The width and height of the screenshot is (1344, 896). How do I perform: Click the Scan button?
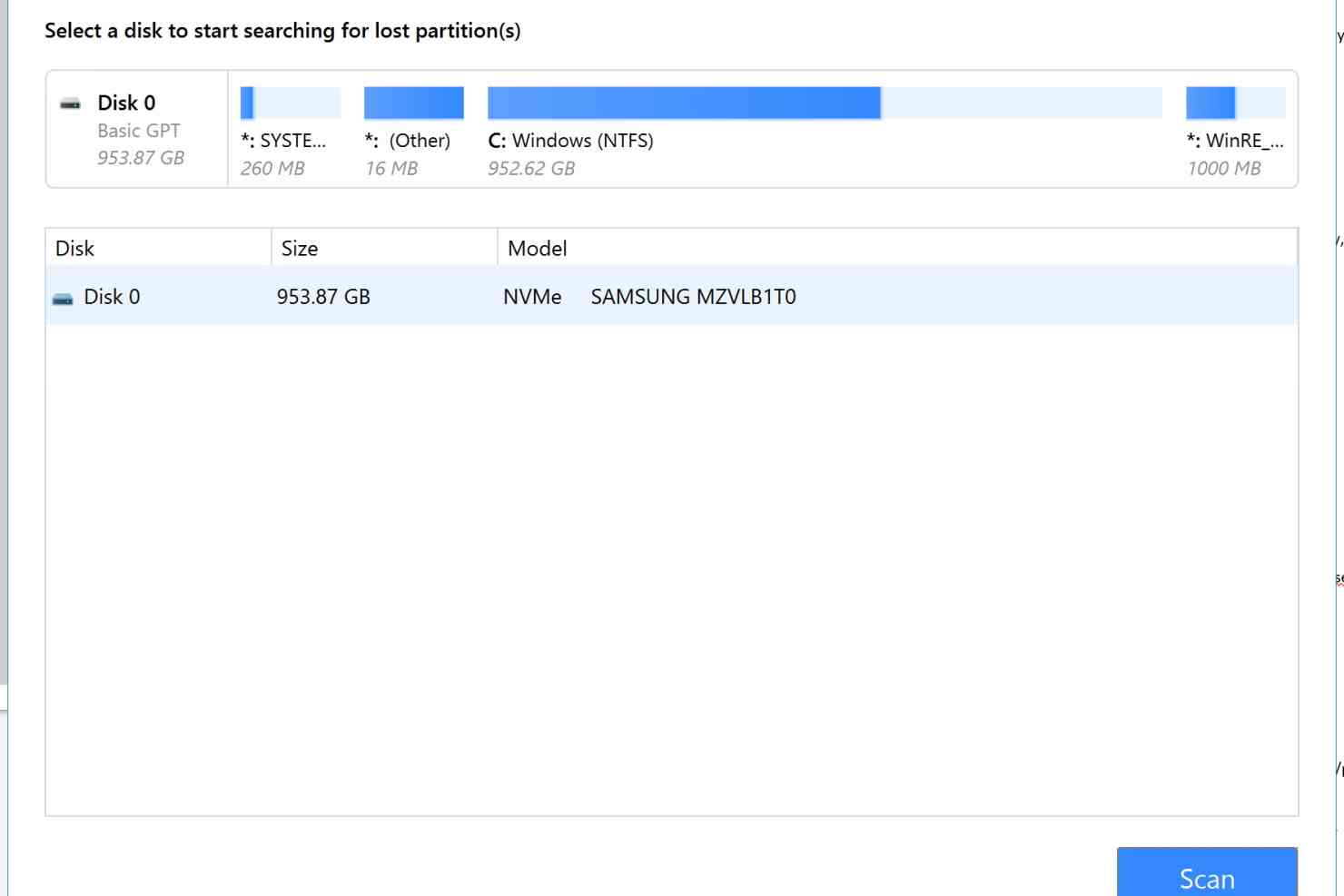(1207, 873)
